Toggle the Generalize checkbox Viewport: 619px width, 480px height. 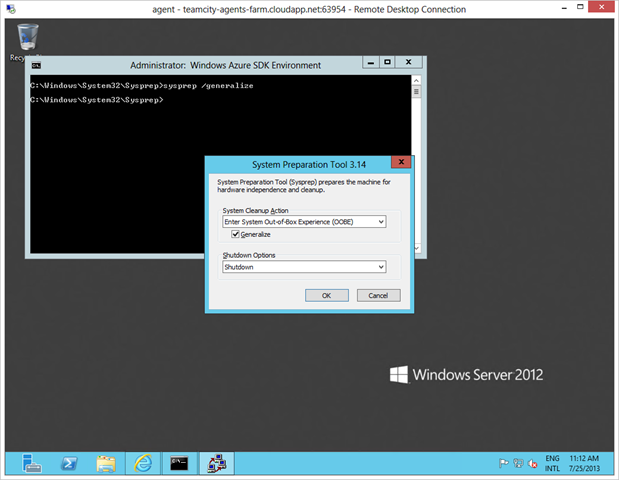point(235,234)
